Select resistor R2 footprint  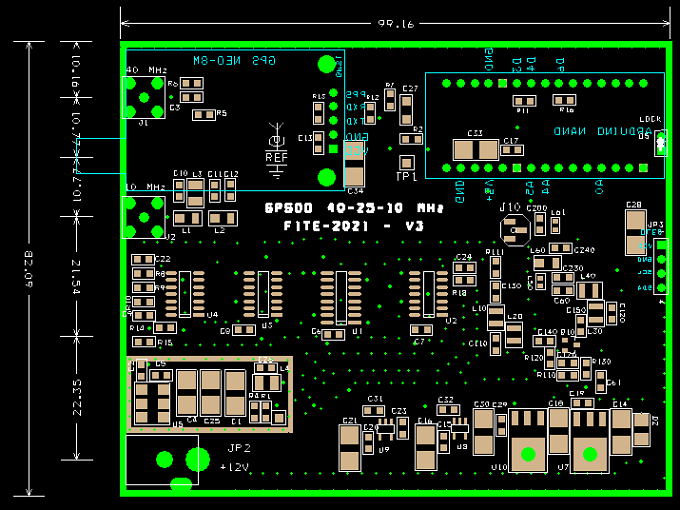click(411, 139)
